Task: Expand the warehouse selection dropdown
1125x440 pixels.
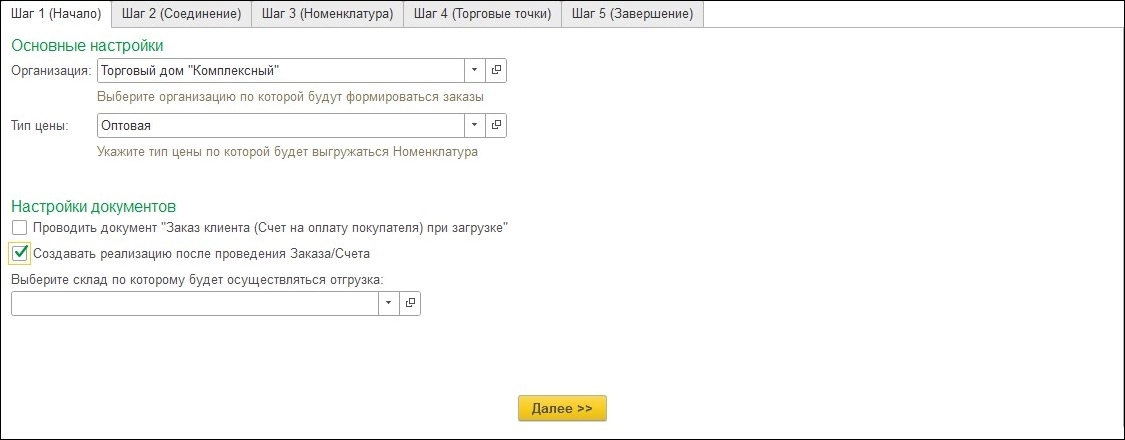Action: click(x=388, y=303)
